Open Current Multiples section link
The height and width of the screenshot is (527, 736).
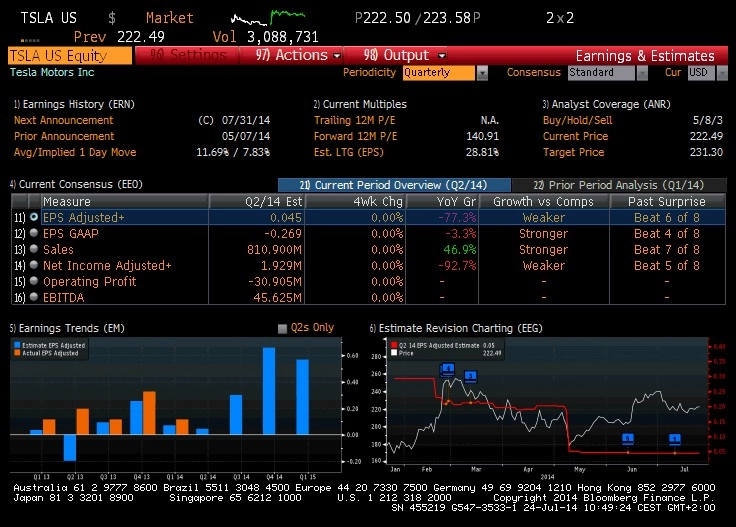click(x=360, y=104)
